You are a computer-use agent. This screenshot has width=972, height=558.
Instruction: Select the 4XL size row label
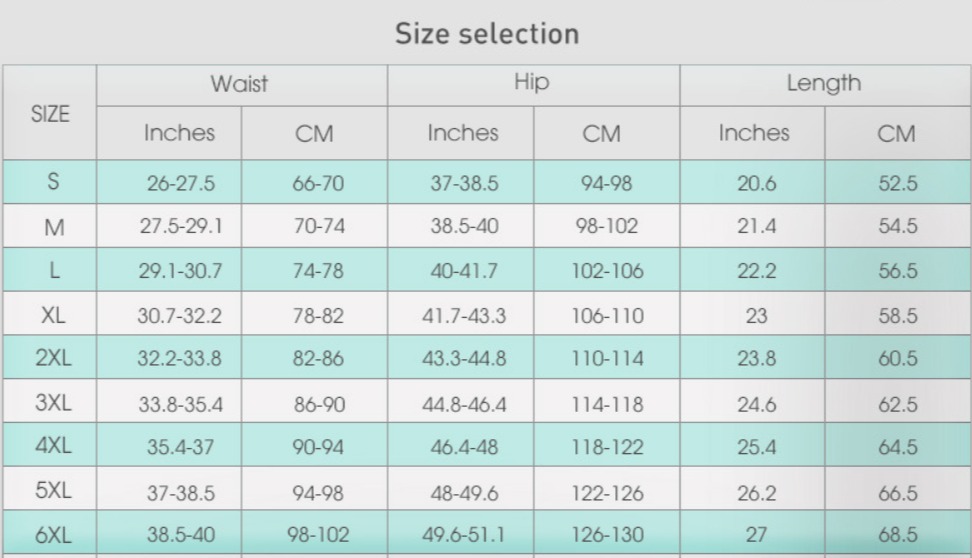[x=53, y=445]
